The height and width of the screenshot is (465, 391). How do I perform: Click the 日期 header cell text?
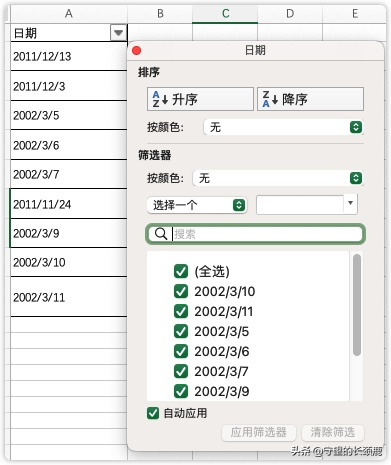coord(25,33)
